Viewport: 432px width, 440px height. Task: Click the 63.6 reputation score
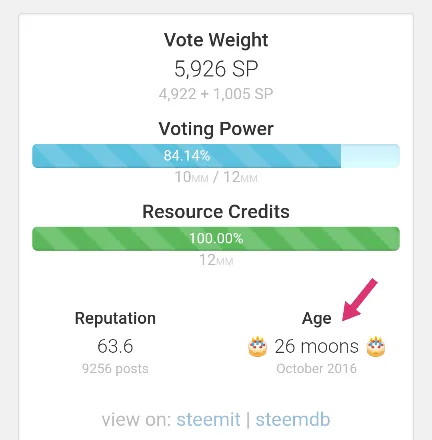pos(115,346)
